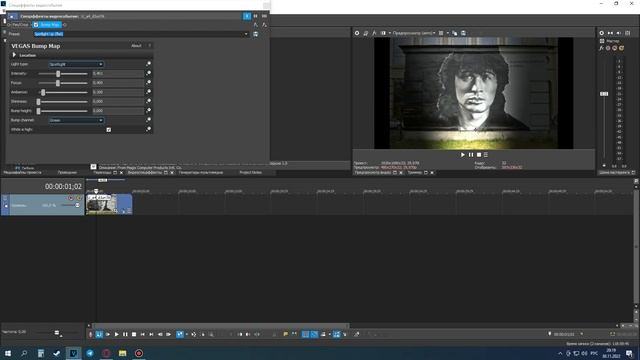Animate the Light type parameter
This screenshot has width=640, height=360.
coord(149,64)
